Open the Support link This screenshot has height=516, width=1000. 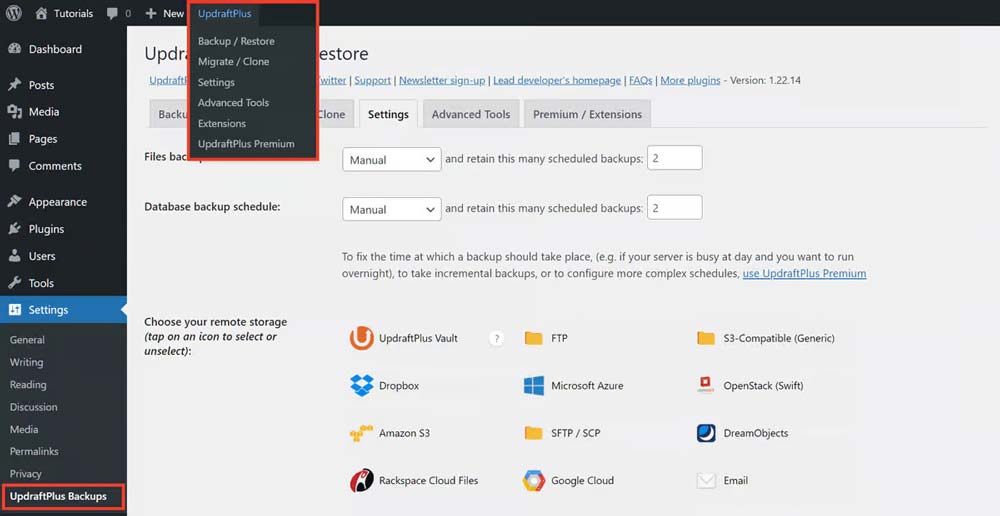[x=372, y=80]
